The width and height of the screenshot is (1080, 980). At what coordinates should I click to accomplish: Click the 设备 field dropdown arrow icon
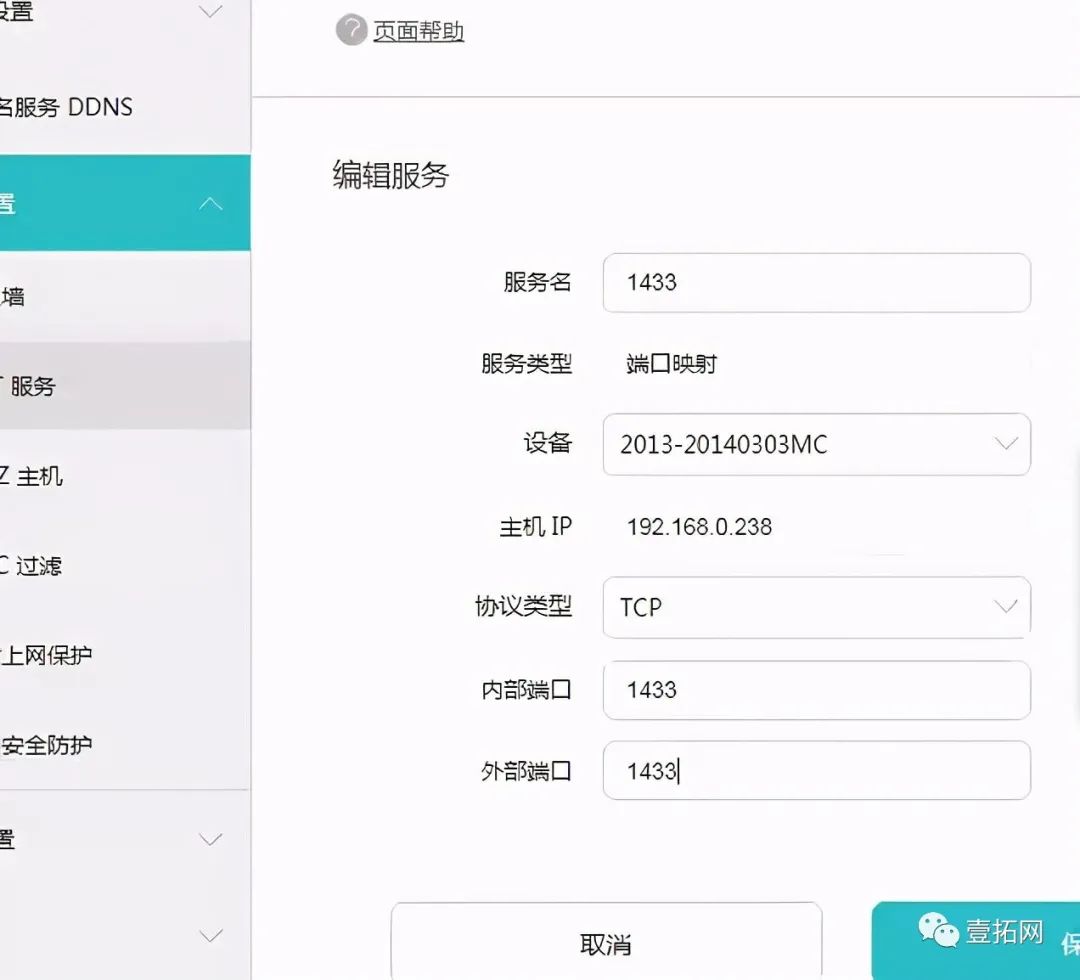point(1006,444)
